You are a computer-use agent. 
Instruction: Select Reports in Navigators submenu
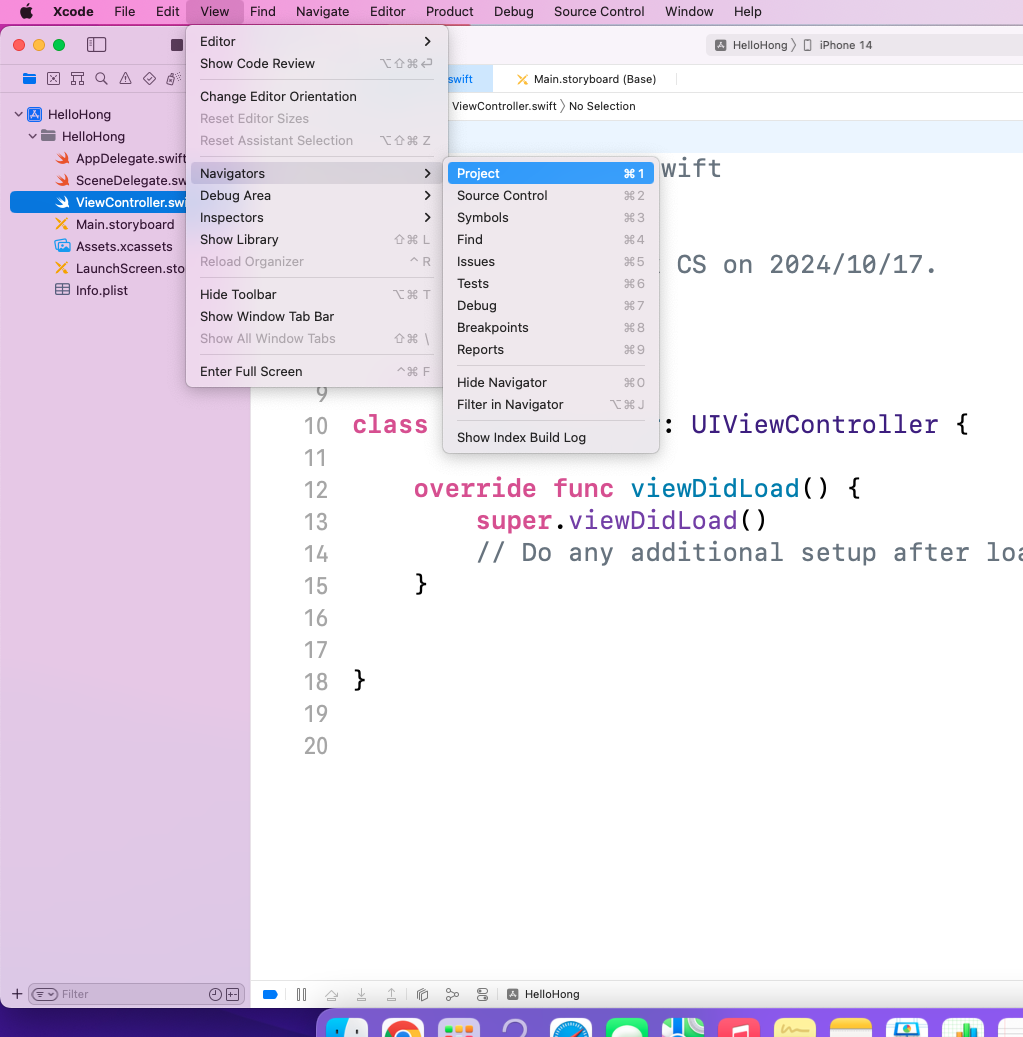tap(550, 349)
